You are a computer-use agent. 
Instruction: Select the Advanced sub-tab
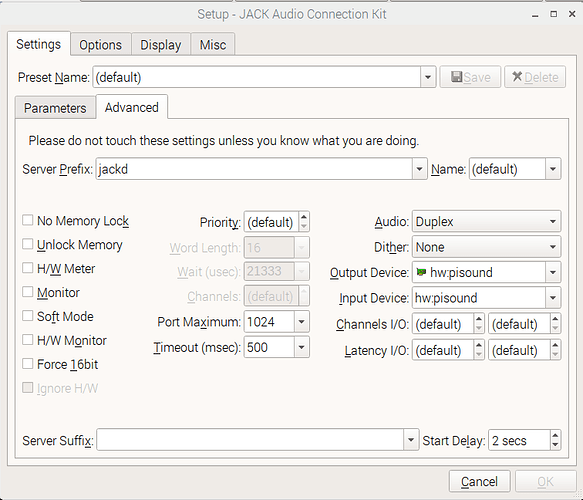132,107
